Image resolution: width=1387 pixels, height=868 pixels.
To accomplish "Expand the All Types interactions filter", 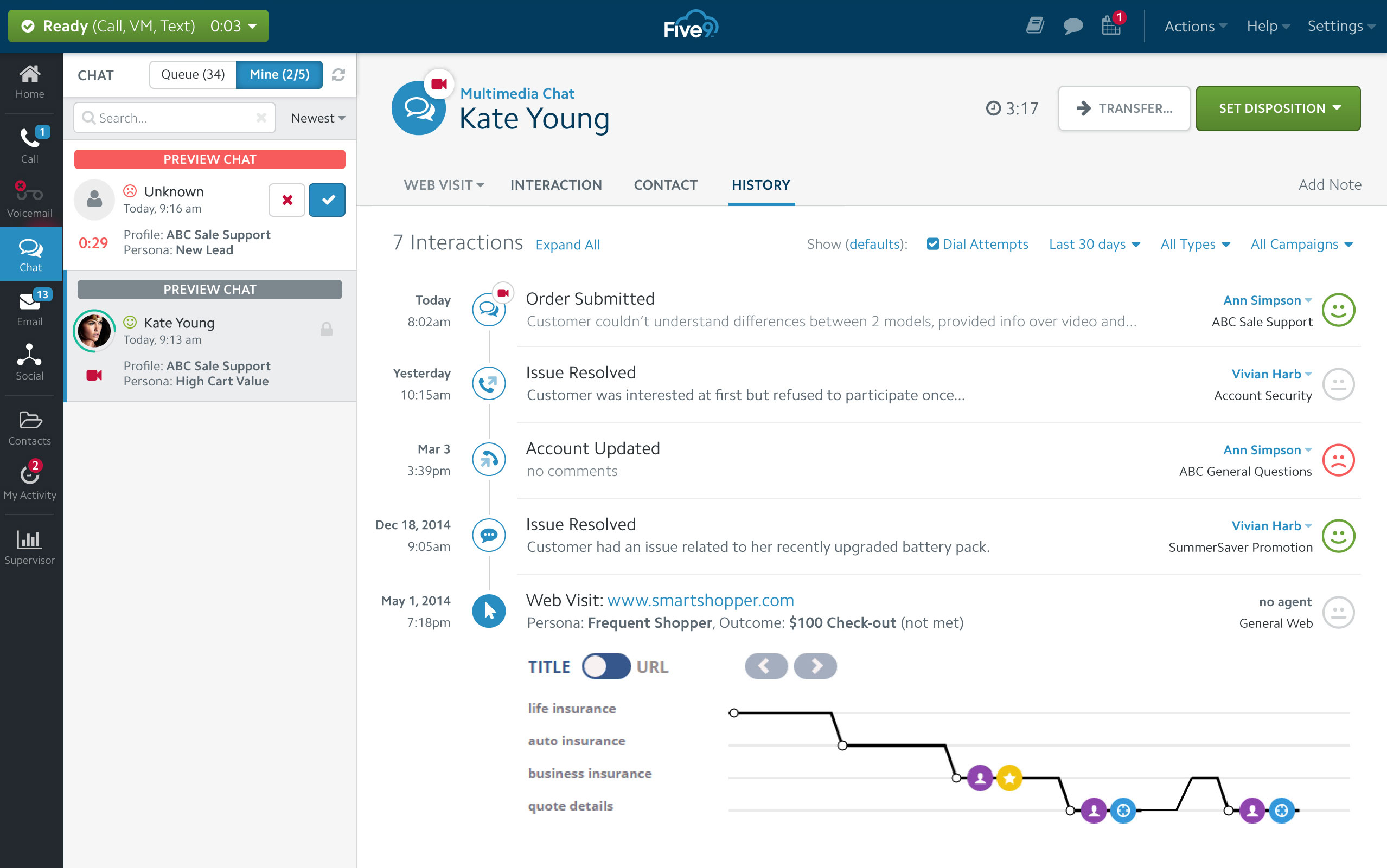I will [x=1194, y=243].
